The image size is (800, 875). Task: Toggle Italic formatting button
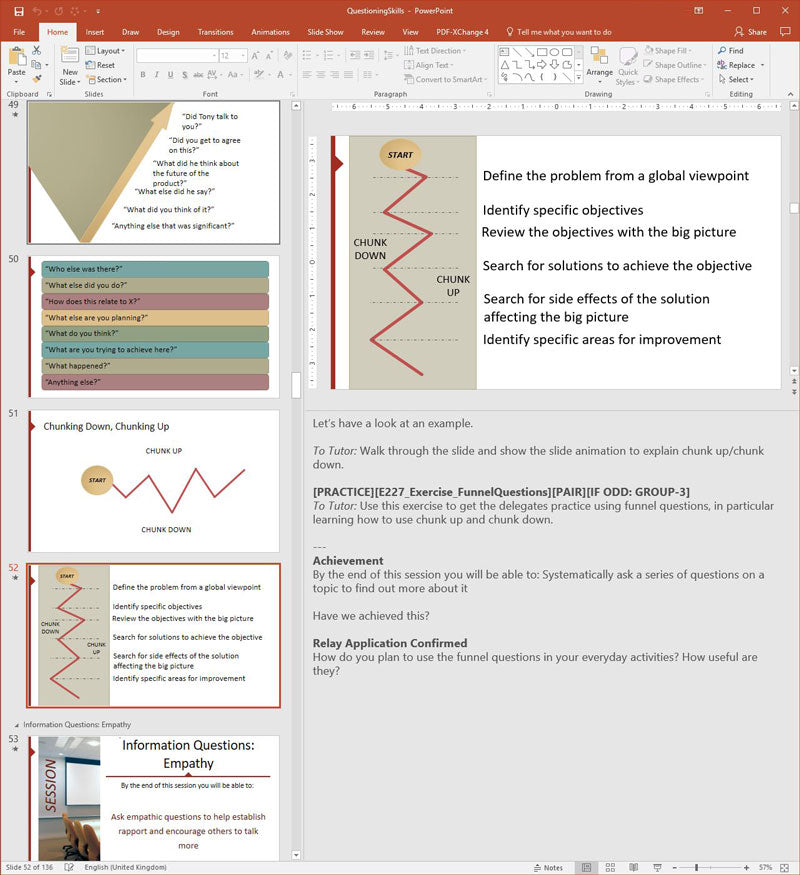[x=157, y=74]
